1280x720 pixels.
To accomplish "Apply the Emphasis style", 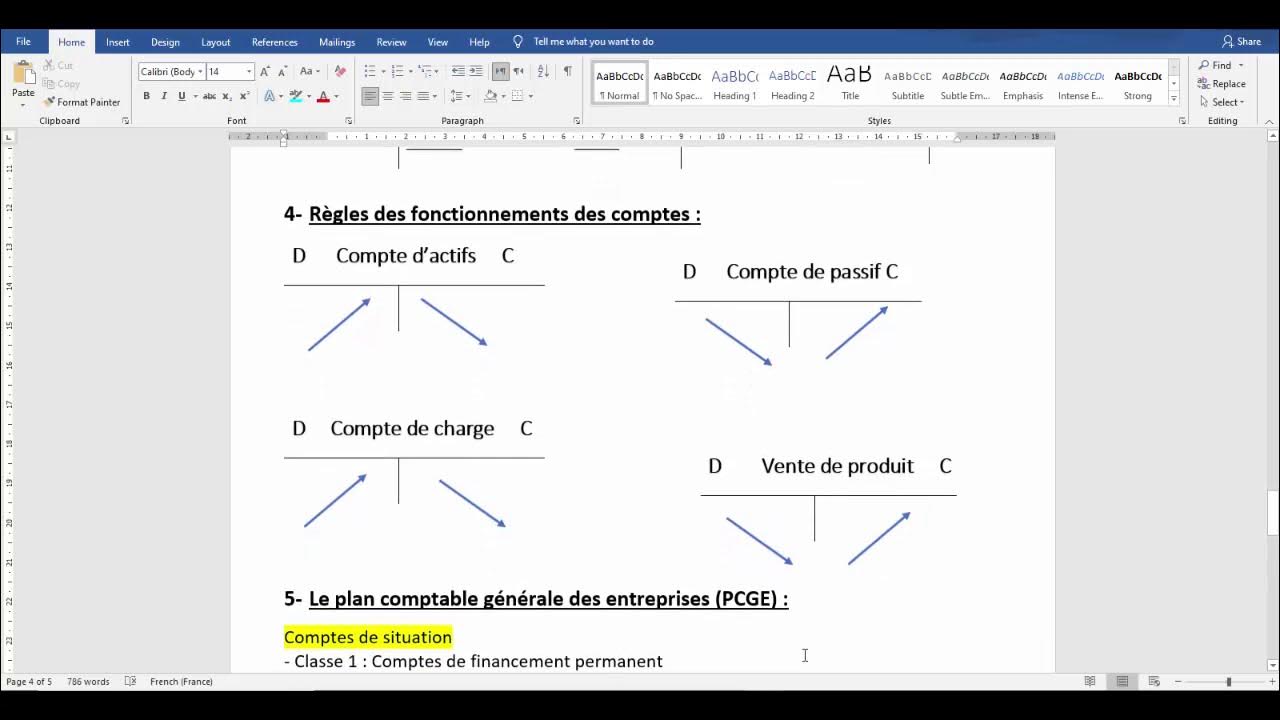I will [x=1022, y=84].
